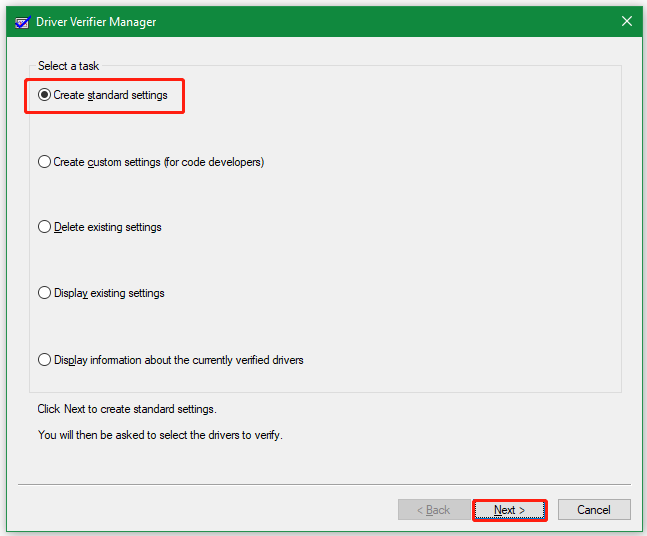
Task: Click the 'Display existing settings' label text
Action: [109, 293]
